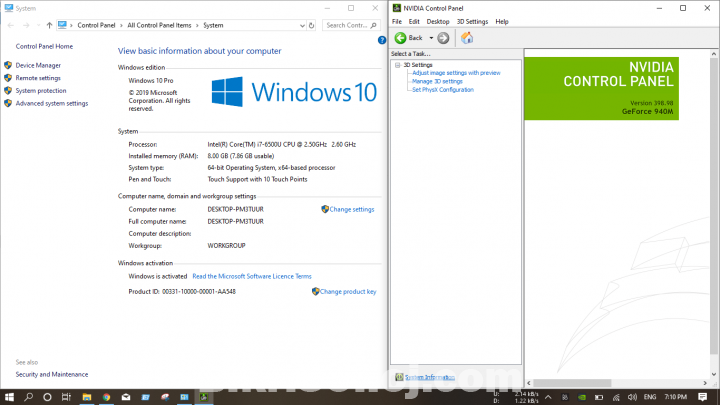Click the Up arrow in System window
Image resolution: width=720 pixels, height=405 pixels.
49,25
